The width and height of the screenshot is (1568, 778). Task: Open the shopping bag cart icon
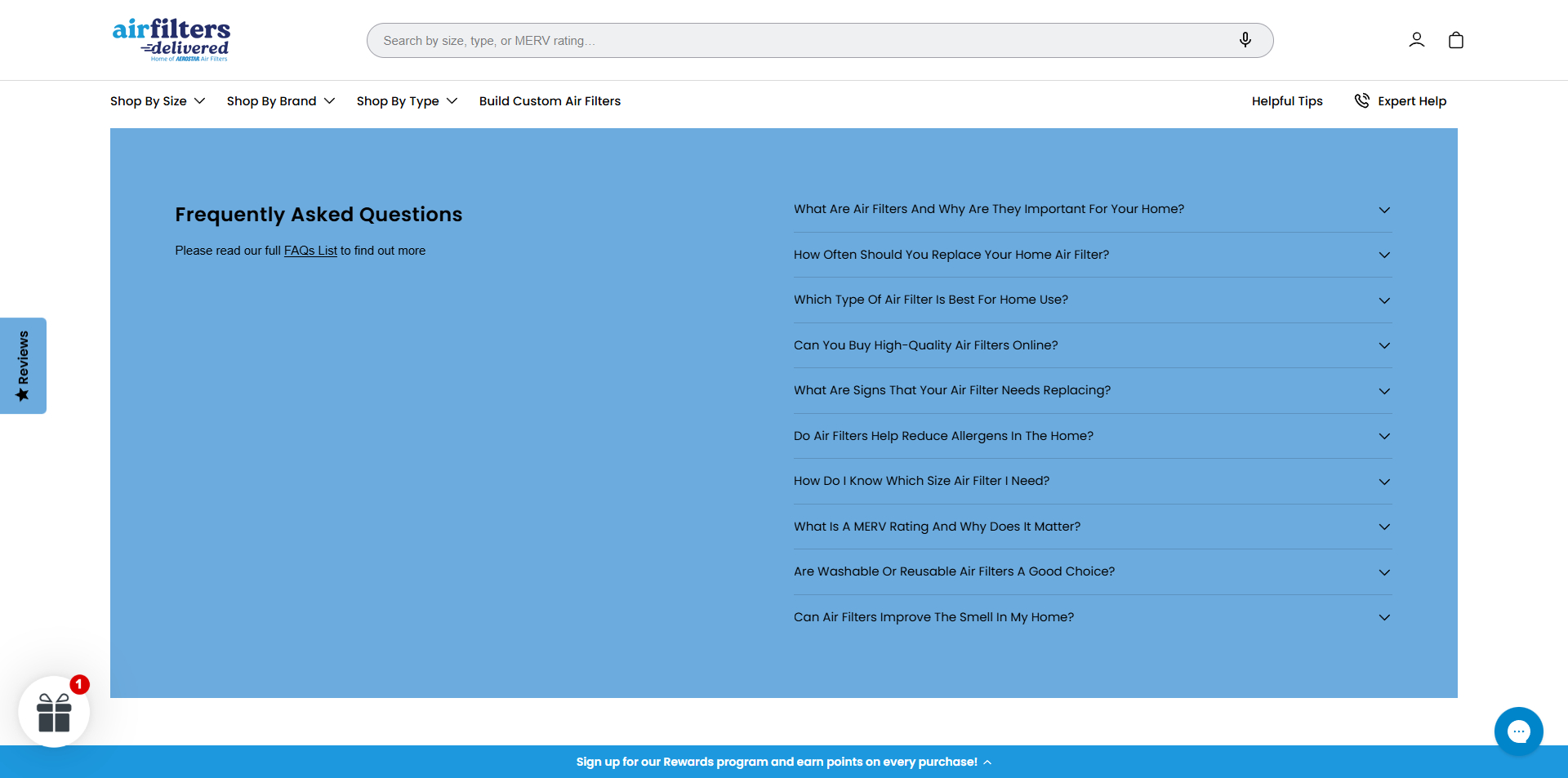pyautogui.click(x=1455, y=40)
